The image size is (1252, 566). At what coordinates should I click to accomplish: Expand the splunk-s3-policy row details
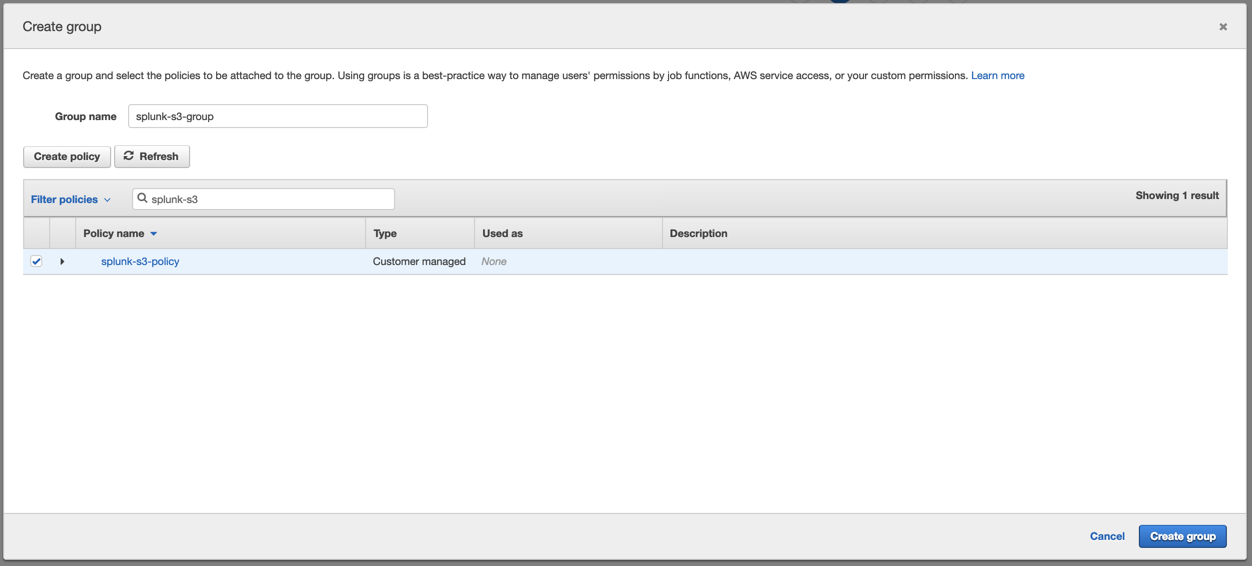click(x=62, y=262)
